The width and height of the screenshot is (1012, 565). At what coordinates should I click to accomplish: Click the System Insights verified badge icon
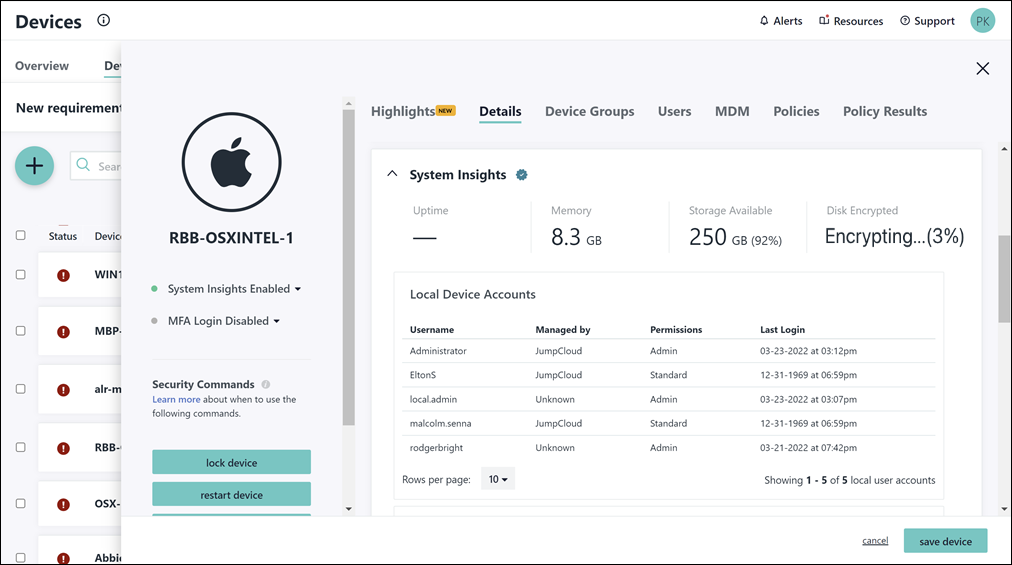(x=521, y=175)
